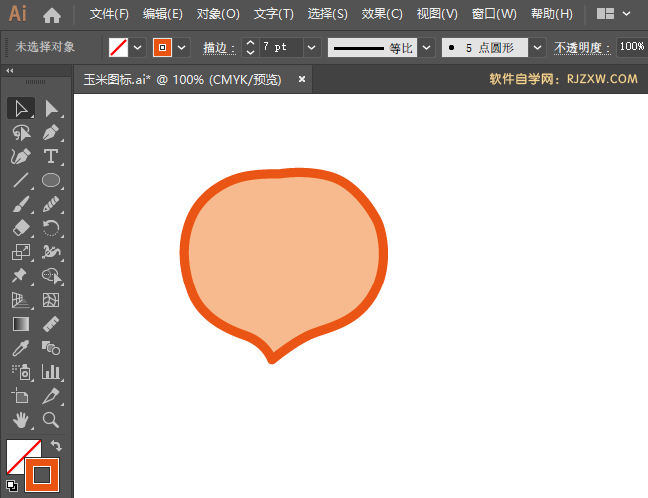This screenshot has height=498, width=648.
Task: Click the orange corn kernel shape
Action: [x=284, y=264]
